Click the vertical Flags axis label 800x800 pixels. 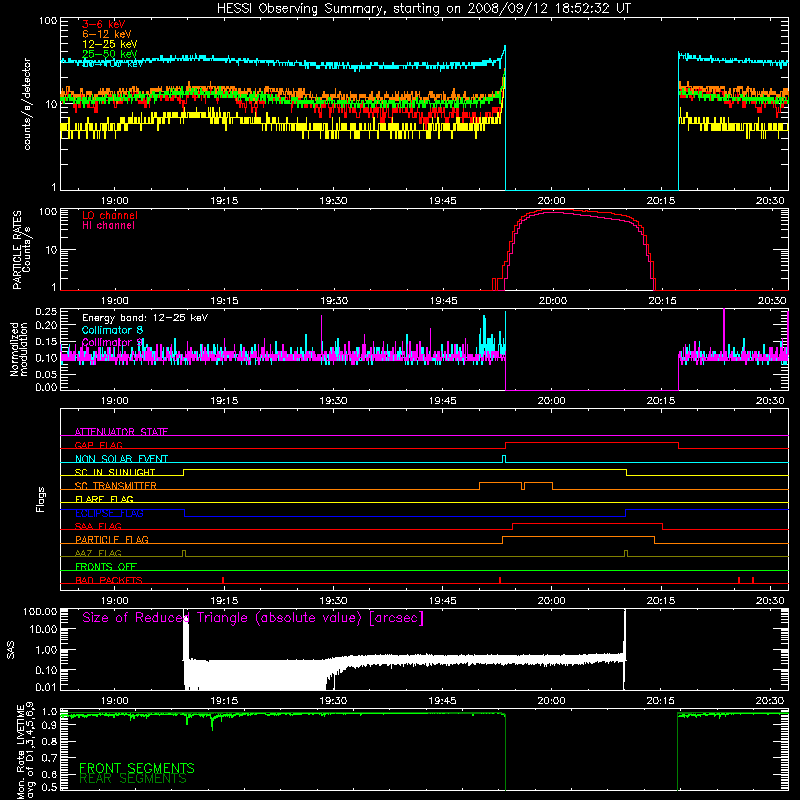(40, 499)
